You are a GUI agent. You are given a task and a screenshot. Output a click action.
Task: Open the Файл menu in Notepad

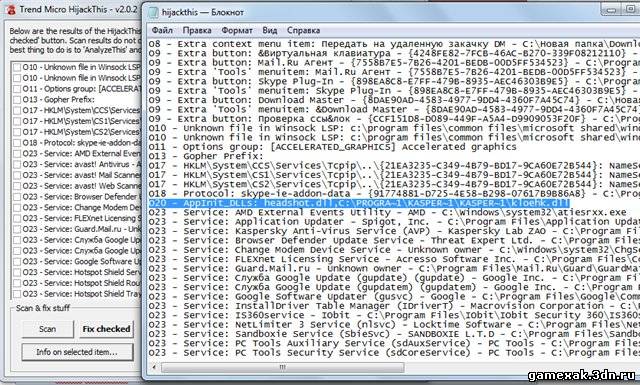tap(162, 30)
